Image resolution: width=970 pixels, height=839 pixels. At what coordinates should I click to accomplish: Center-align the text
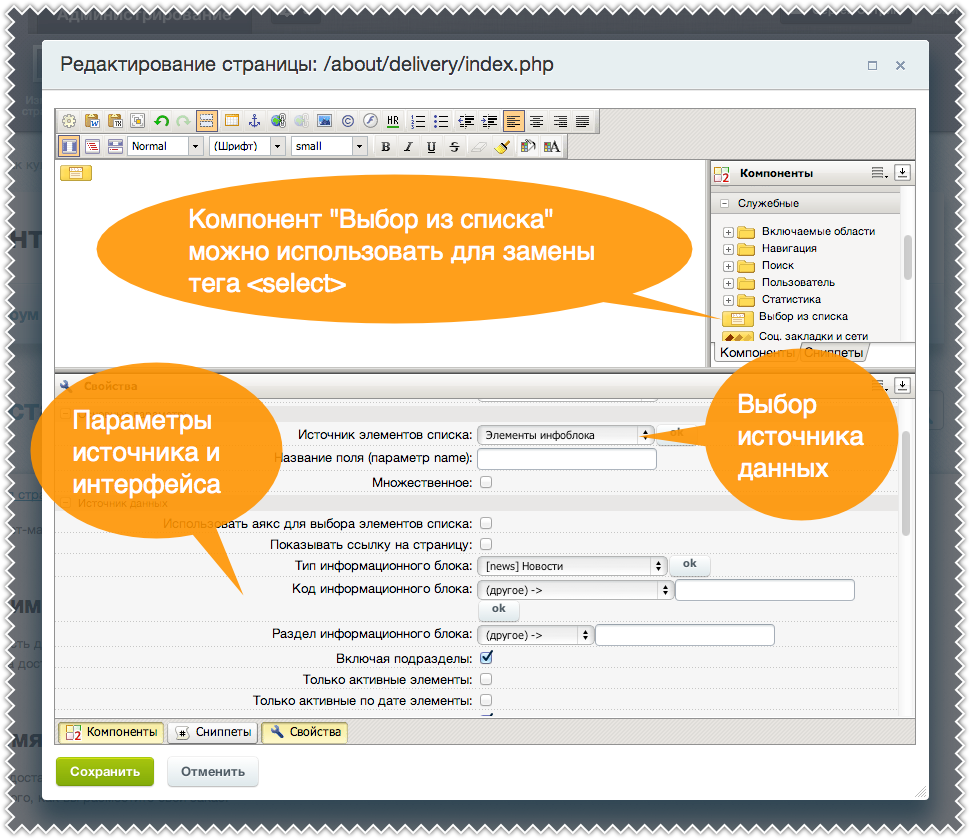click(537, 121)
